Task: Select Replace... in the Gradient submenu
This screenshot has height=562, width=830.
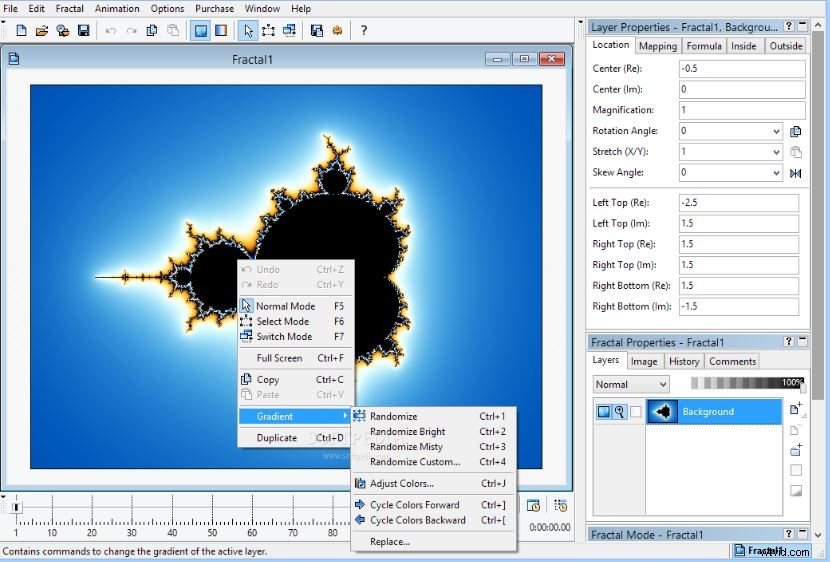Action: [x=433, y=541]
